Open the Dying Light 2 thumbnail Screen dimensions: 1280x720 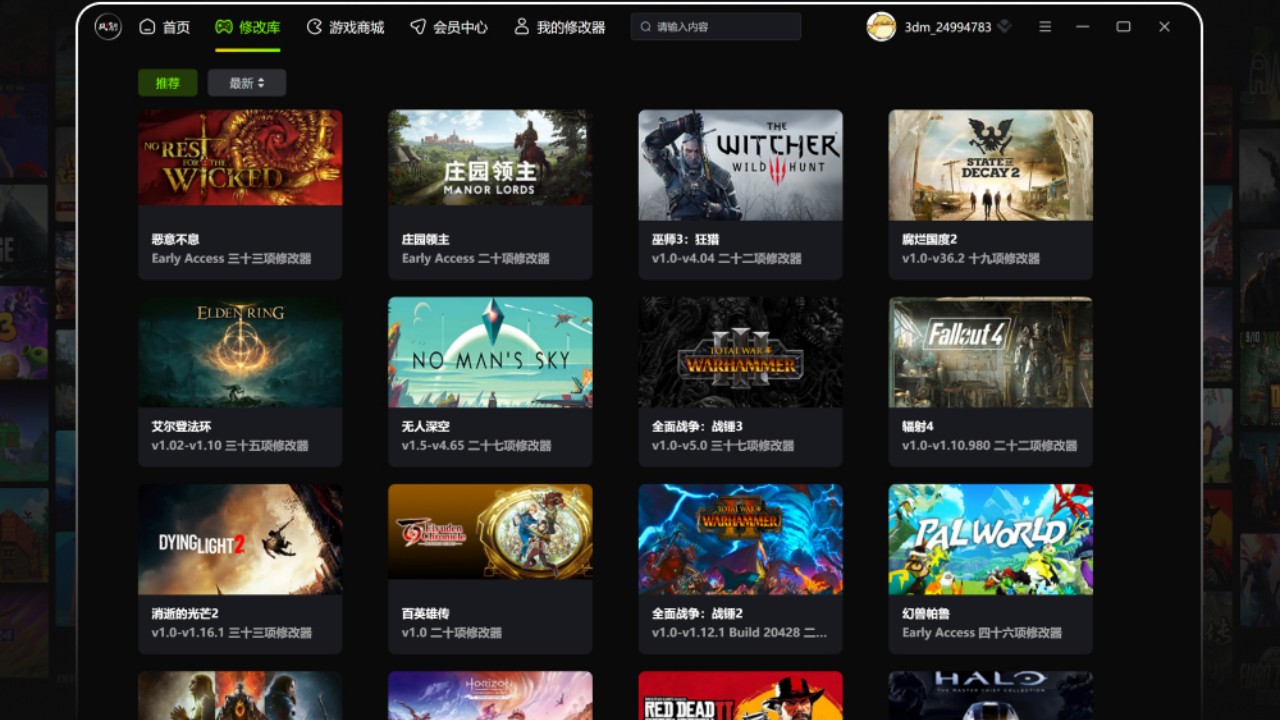[x=240, y=540]
